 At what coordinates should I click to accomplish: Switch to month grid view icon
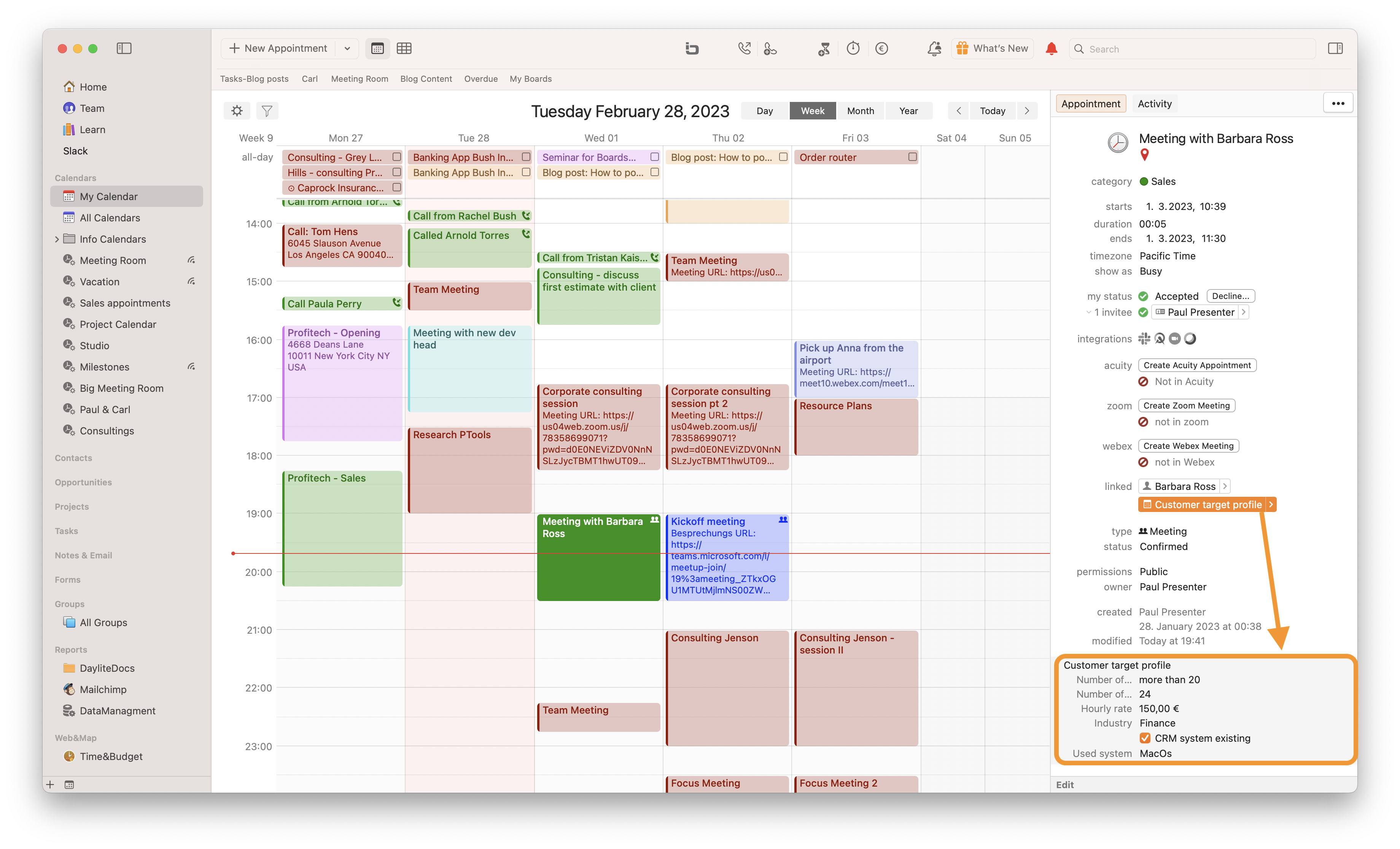click(404, 48)
